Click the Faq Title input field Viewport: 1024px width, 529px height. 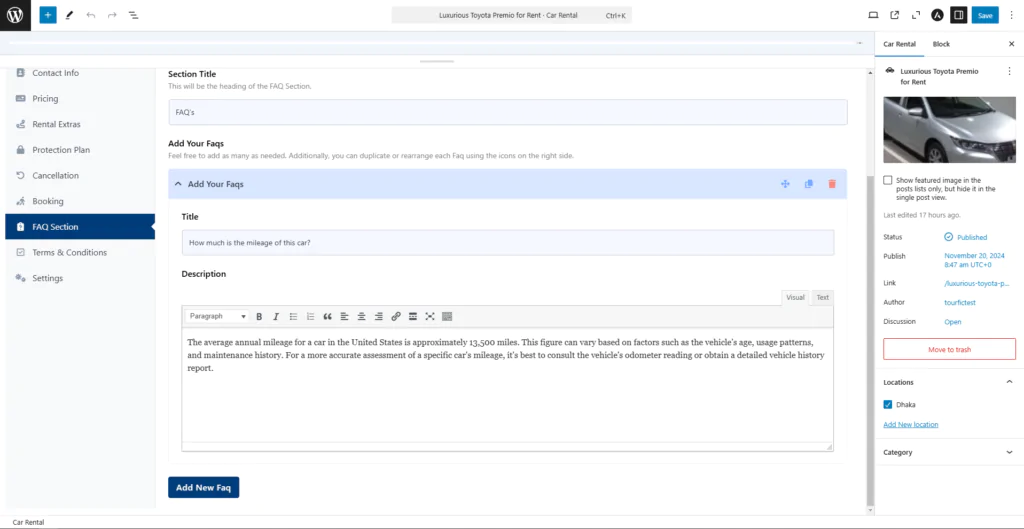tap(507, 242)
